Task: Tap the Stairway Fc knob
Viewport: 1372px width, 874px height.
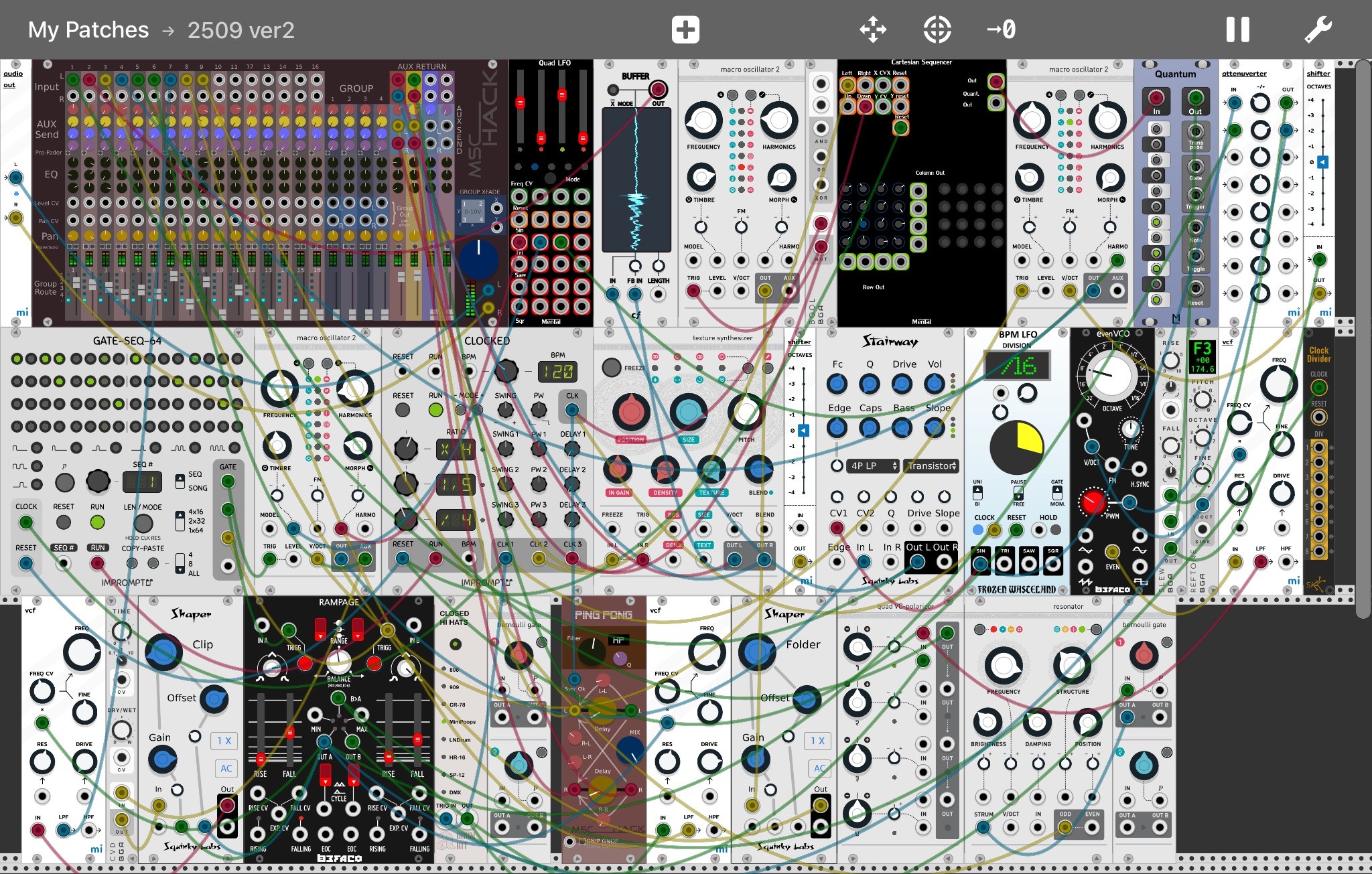Action: 837,384
